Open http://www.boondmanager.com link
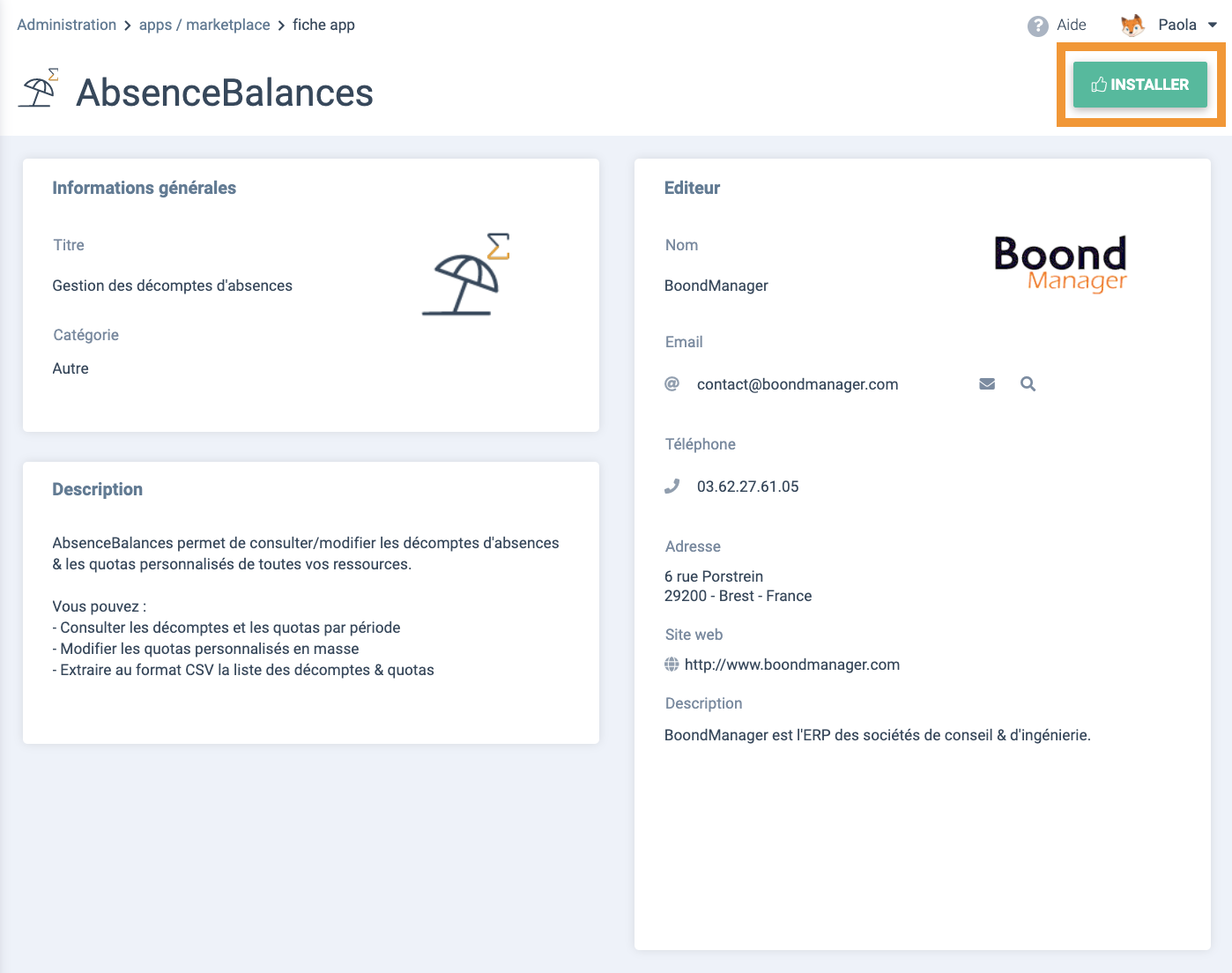Screen dimensions: 1232x973 792,665
